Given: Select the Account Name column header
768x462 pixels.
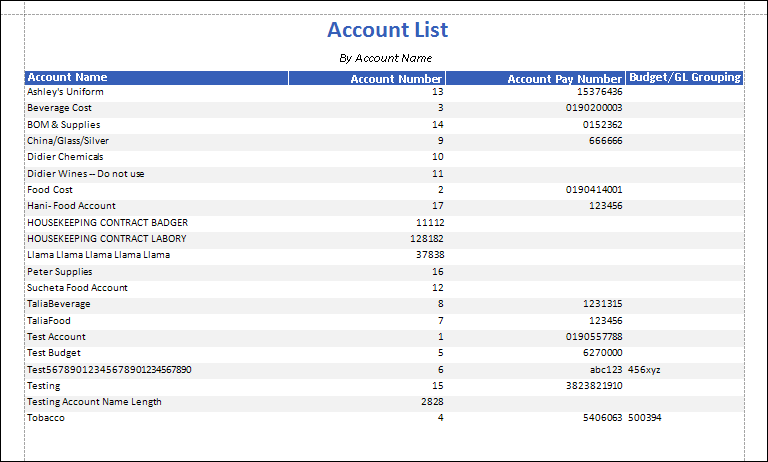Looking at the screenshot, I should click(67, 78).
